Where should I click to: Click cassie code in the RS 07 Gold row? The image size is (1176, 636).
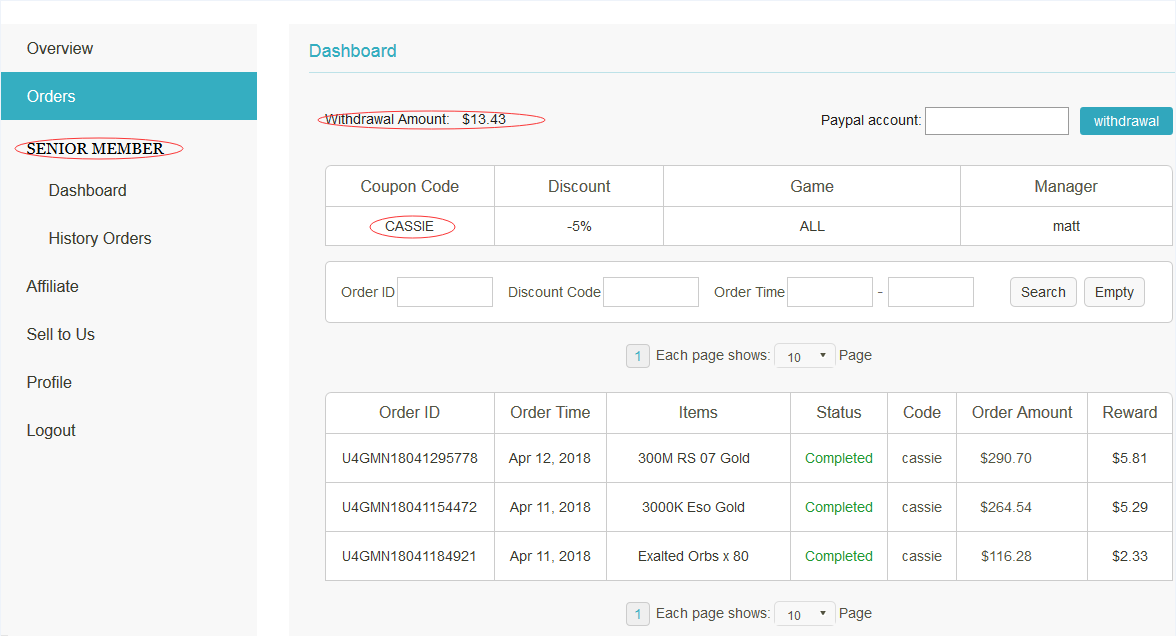click(x=922, y=458)
